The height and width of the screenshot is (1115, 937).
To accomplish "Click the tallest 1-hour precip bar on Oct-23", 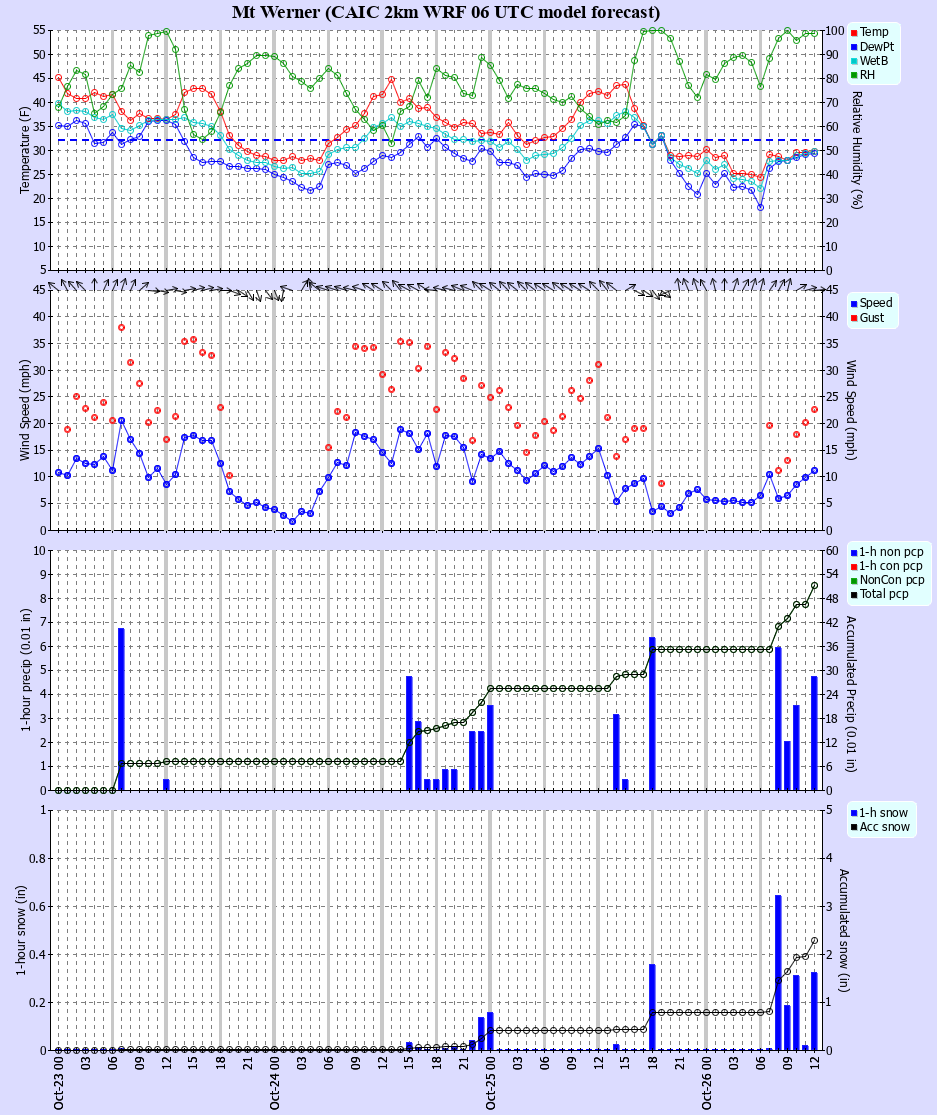I will (x=122, y=709).
